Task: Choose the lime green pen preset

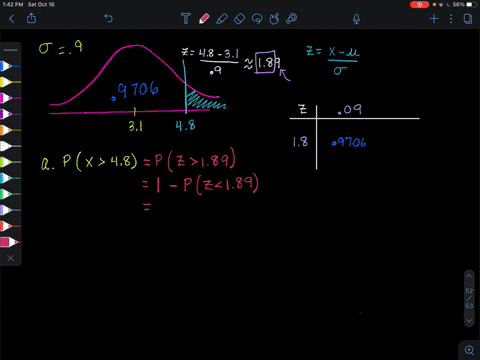Action: click(x=10, y=162)
